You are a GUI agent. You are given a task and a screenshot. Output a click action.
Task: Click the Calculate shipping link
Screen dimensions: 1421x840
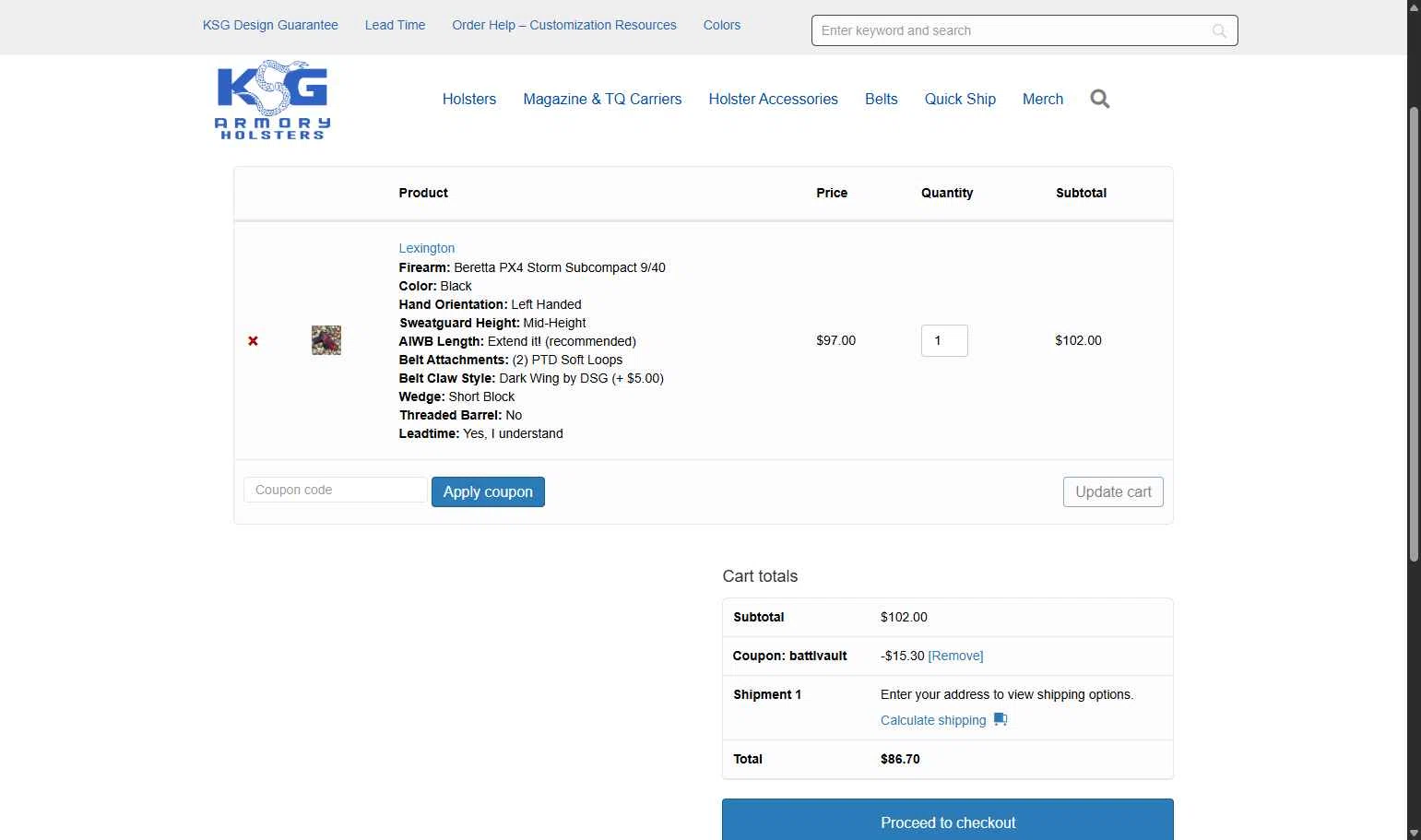(933, 720)
